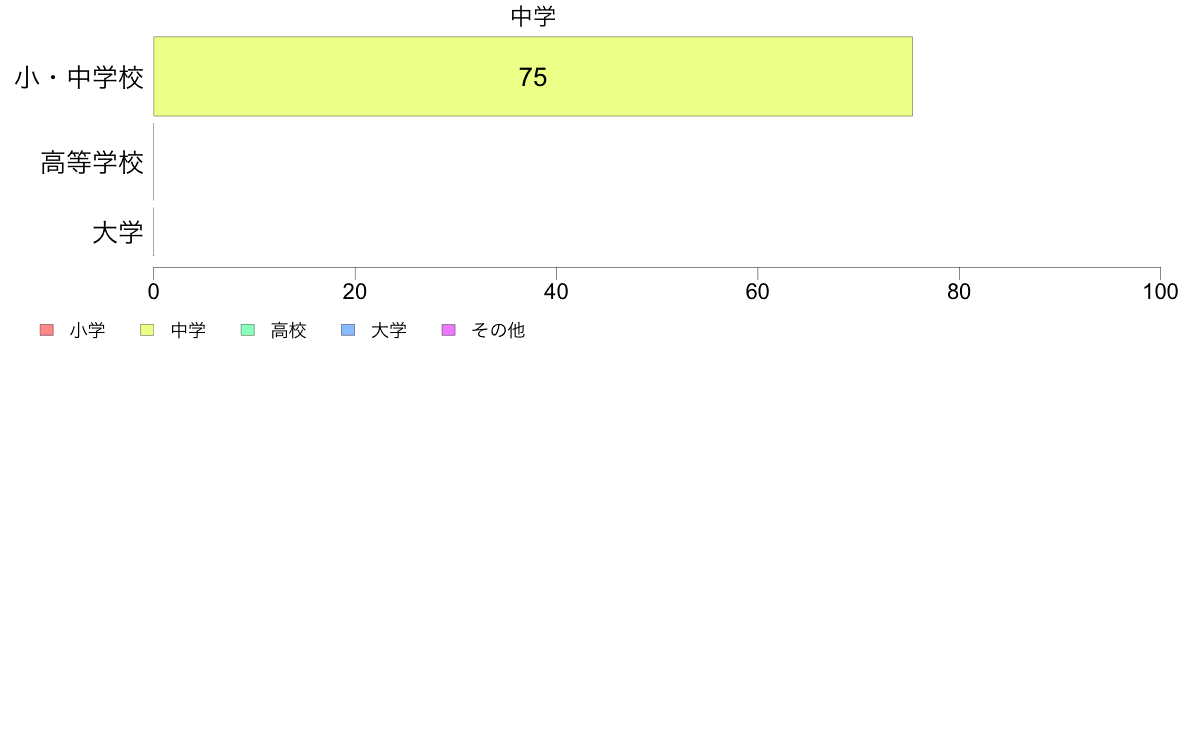
Task: Click the 中学 chart title
Action: click(x=533, y=16)
